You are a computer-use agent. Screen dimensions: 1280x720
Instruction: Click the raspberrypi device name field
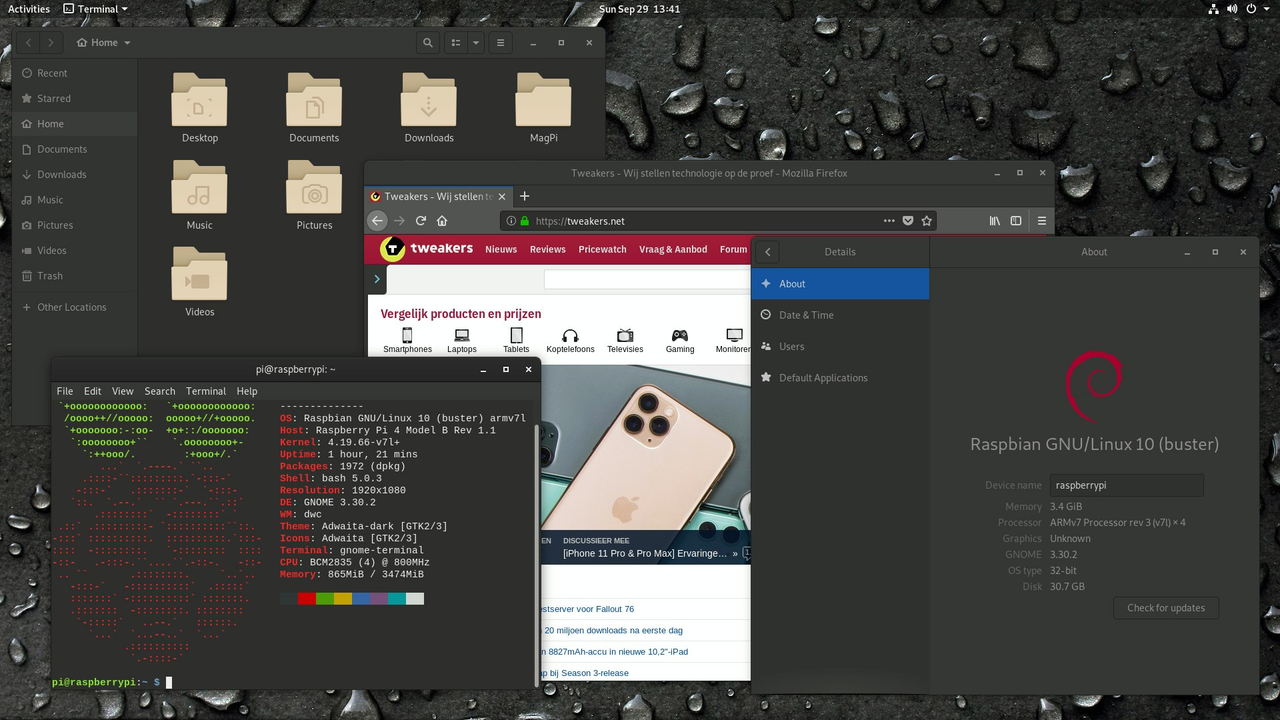coord(1126,485)
